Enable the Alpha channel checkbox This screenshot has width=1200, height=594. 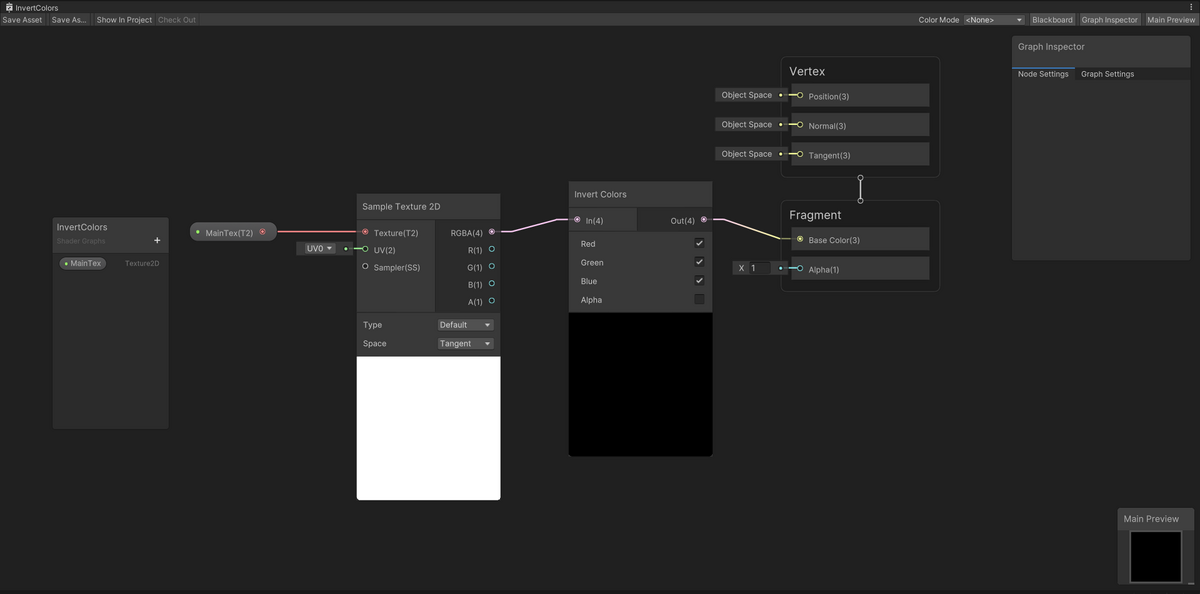699,299
